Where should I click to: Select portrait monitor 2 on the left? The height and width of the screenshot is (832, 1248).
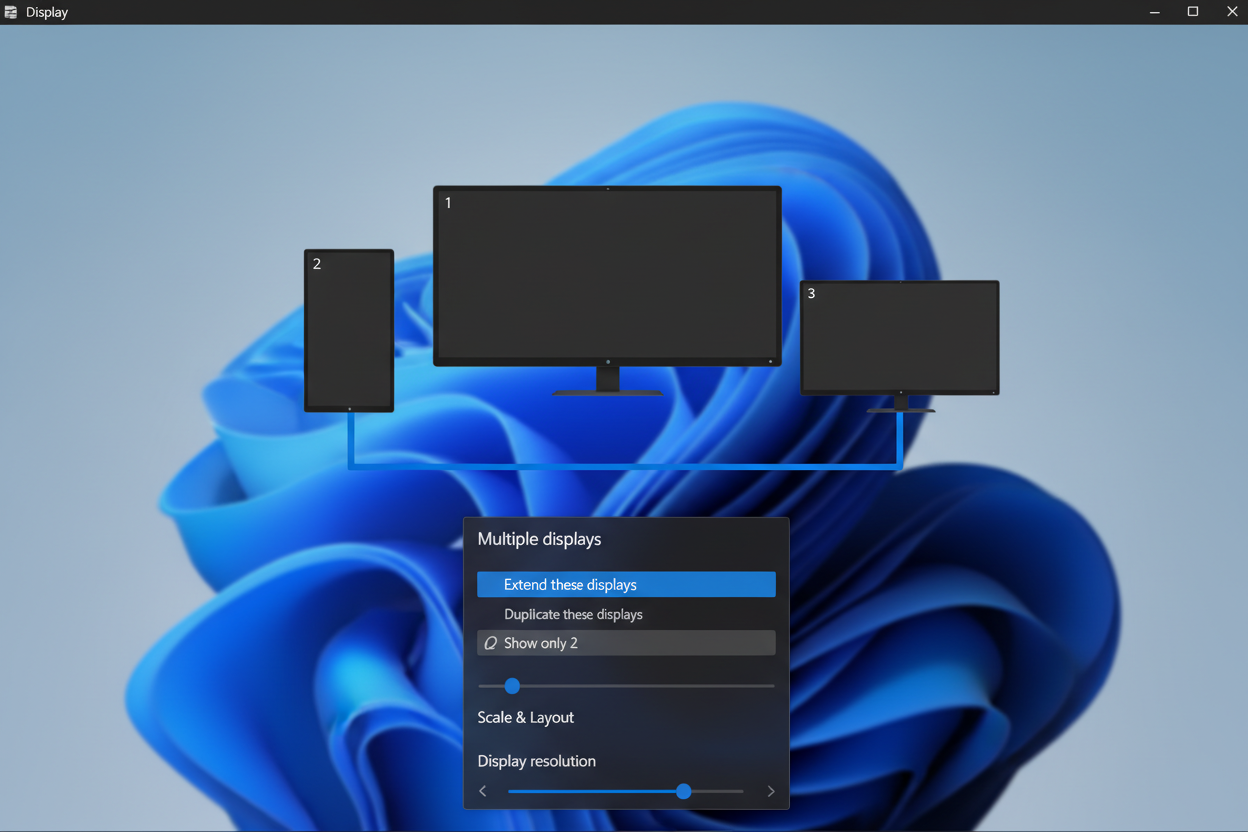[349, 330]
